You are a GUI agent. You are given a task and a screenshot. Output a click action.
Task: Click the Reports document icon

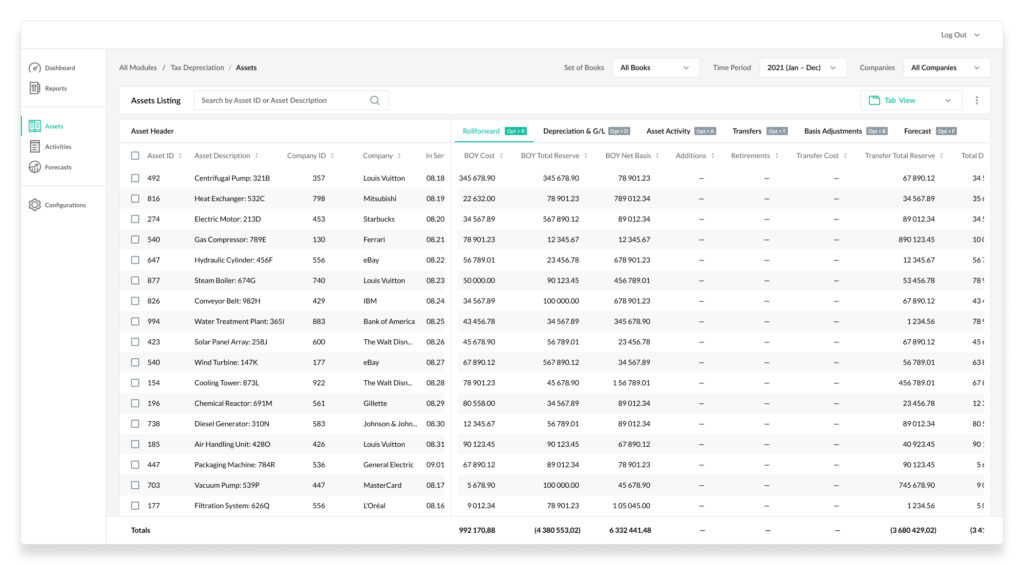35,88
